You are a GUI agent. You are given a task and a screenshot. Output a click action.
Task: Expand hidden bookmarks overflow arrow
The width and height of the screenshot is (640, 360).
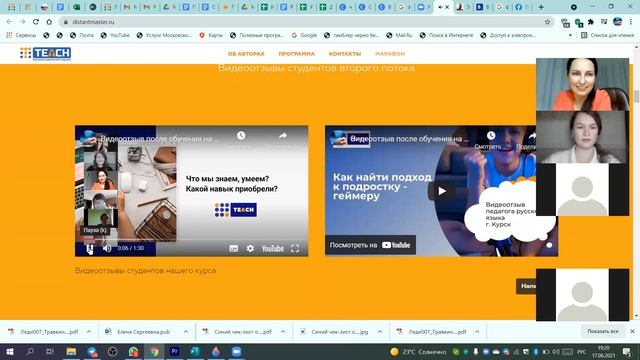[570, 36]
